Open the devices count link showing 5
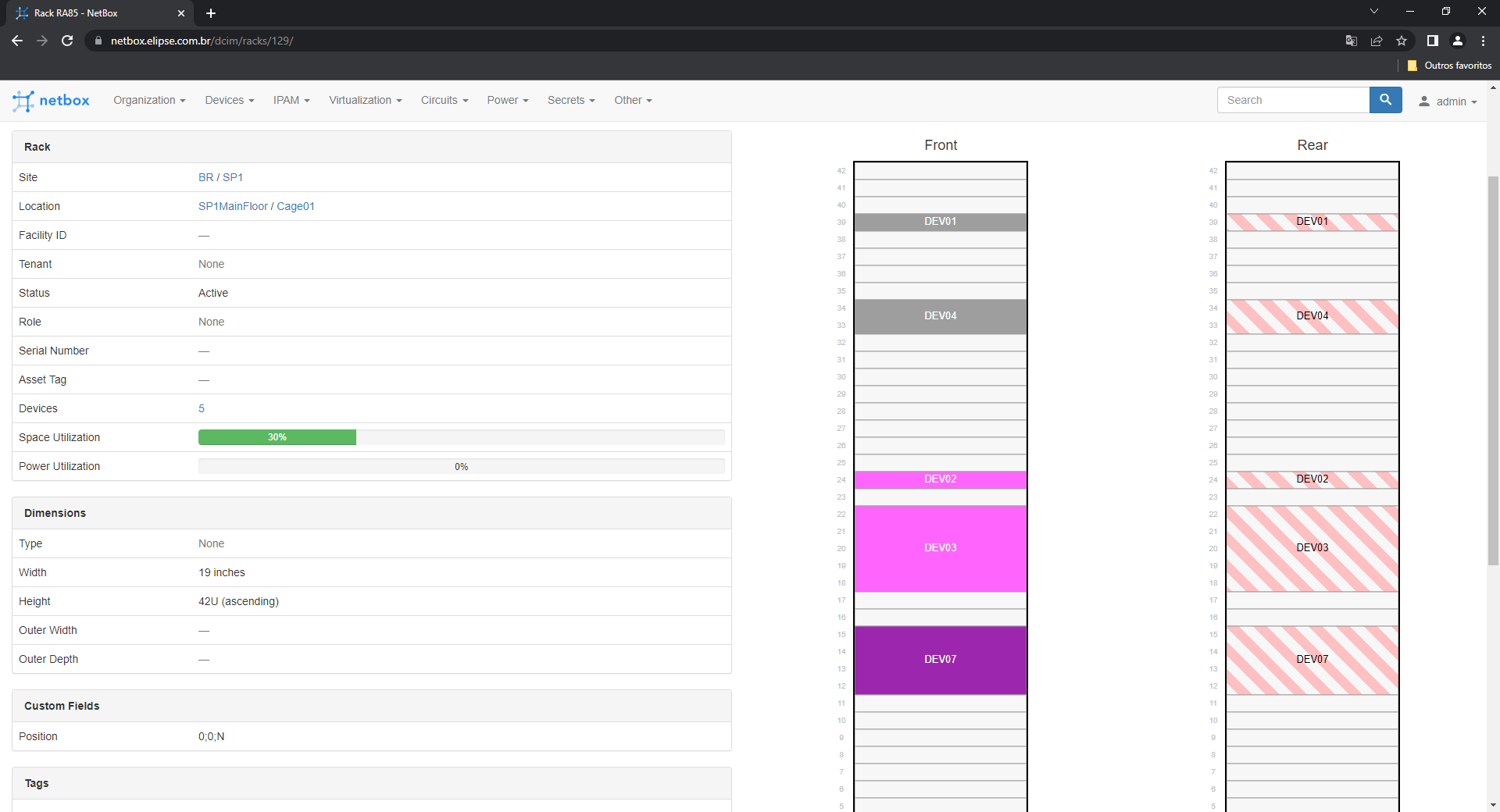Viewport: 1500px width, 812px height. 202,408
